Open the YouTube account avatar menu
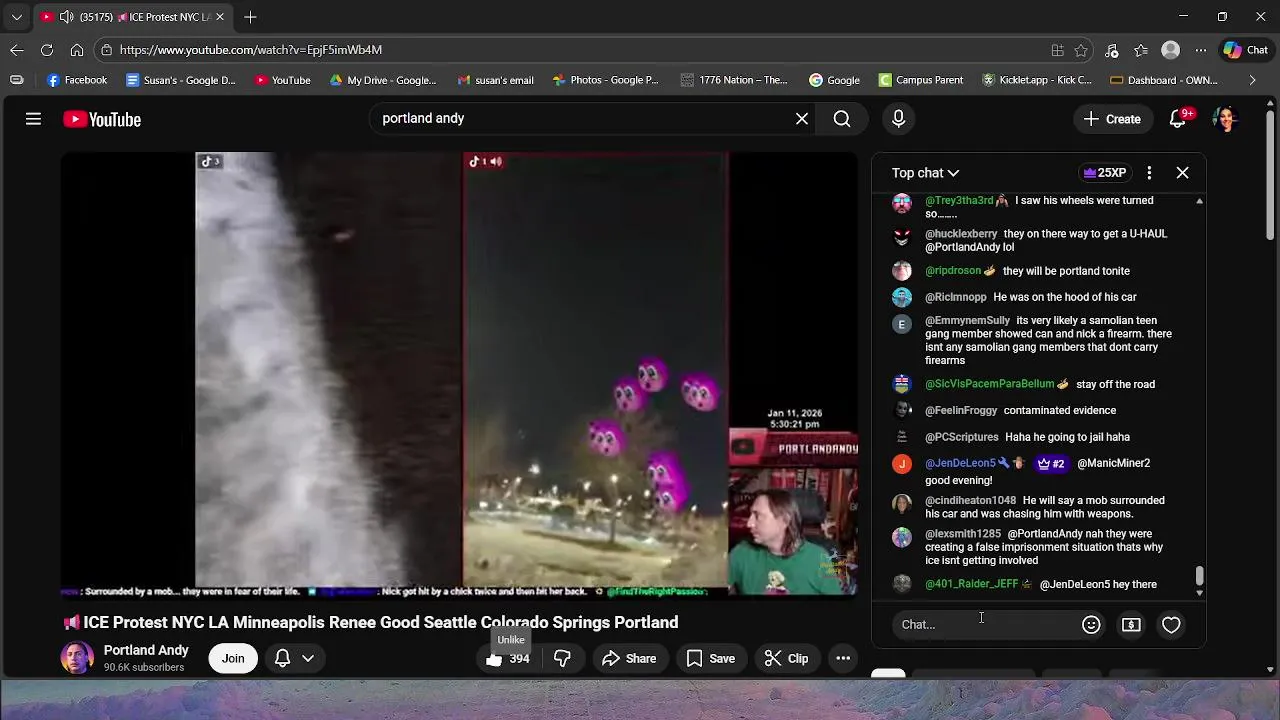The image size is (1280, 720). pos(1225,119)
